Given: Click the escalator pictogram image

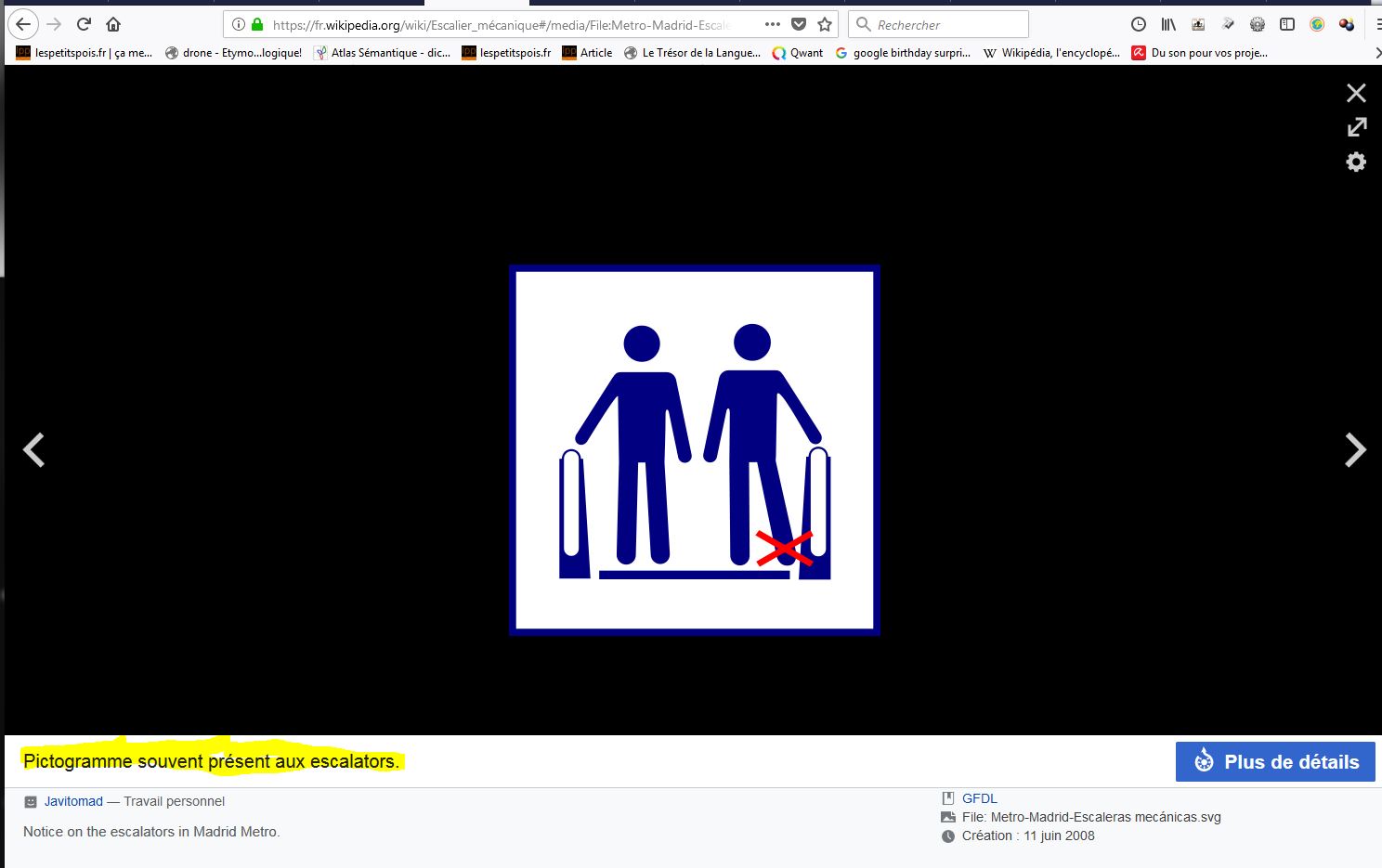Looking at the screenshot, I should click(x=694, y=450).
